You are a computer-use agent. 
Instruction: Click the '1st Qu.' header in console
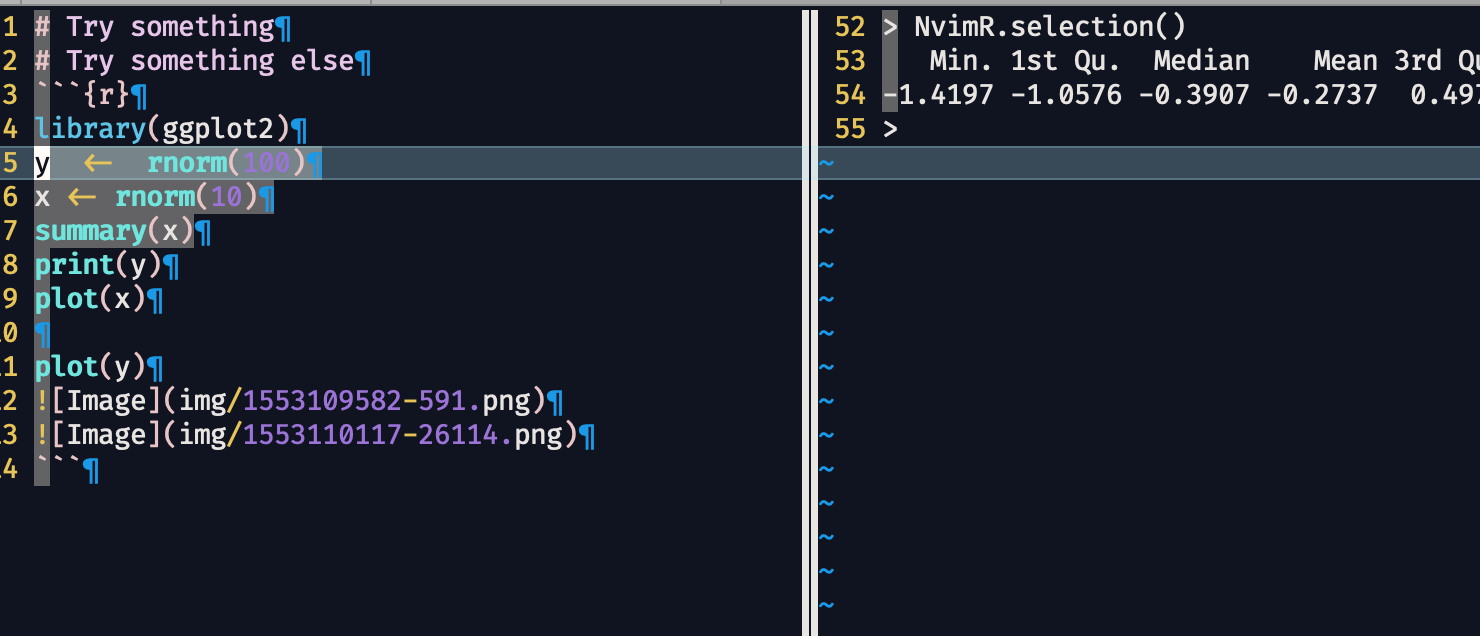coord(1066,60)
